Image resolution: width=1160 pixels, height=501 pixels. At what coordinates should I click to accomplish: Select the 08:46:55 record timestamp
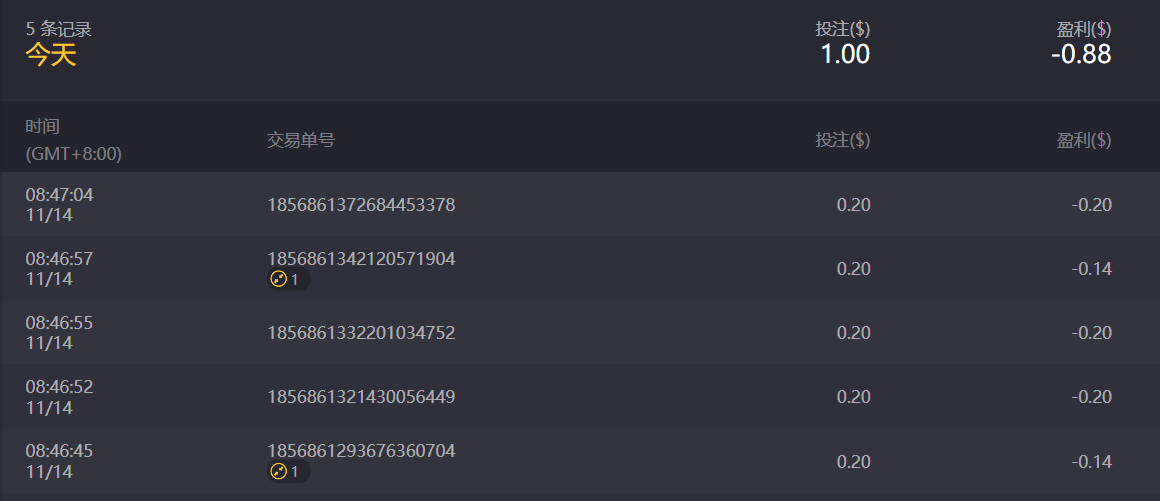coord(59,323)
